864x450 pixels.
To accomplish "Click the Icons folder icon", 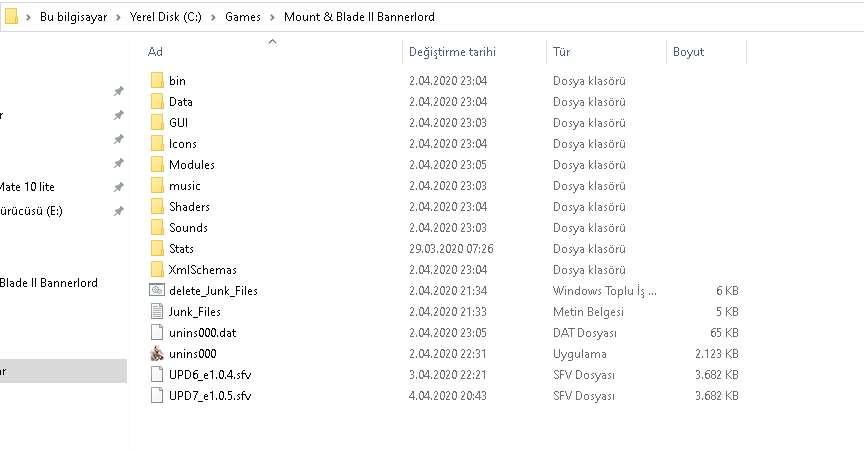I will point(157,143).
